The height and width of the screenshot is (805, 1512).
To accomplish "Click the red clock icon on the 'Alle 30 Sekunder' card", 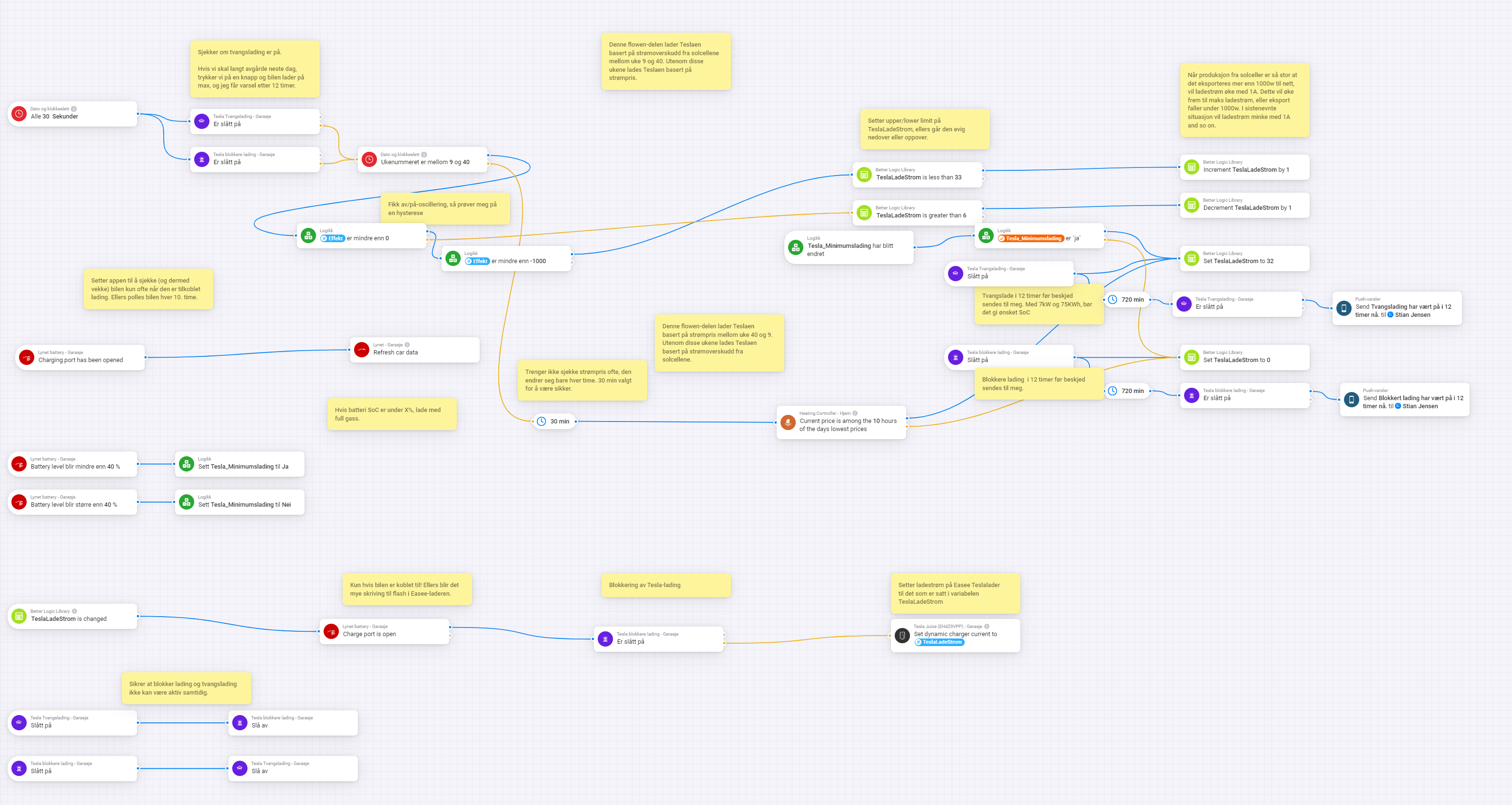I will click(19, 114).
